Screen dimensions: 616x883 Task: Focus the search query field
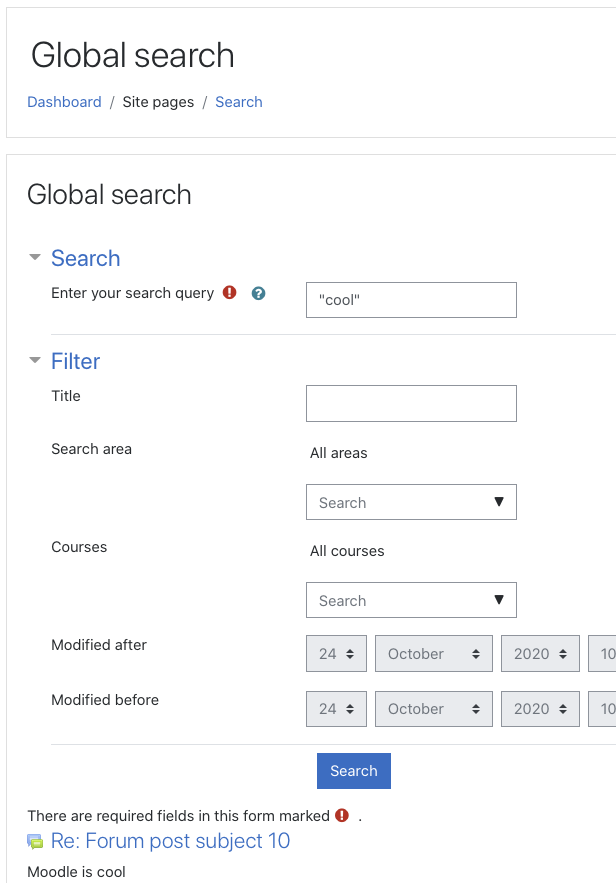tap(411, 300)
